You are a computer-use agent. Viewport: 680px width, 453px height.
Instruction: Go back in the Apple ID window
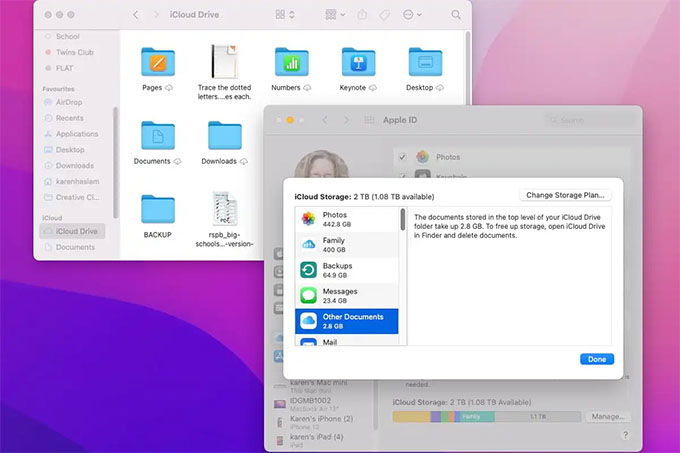point(325,120)
